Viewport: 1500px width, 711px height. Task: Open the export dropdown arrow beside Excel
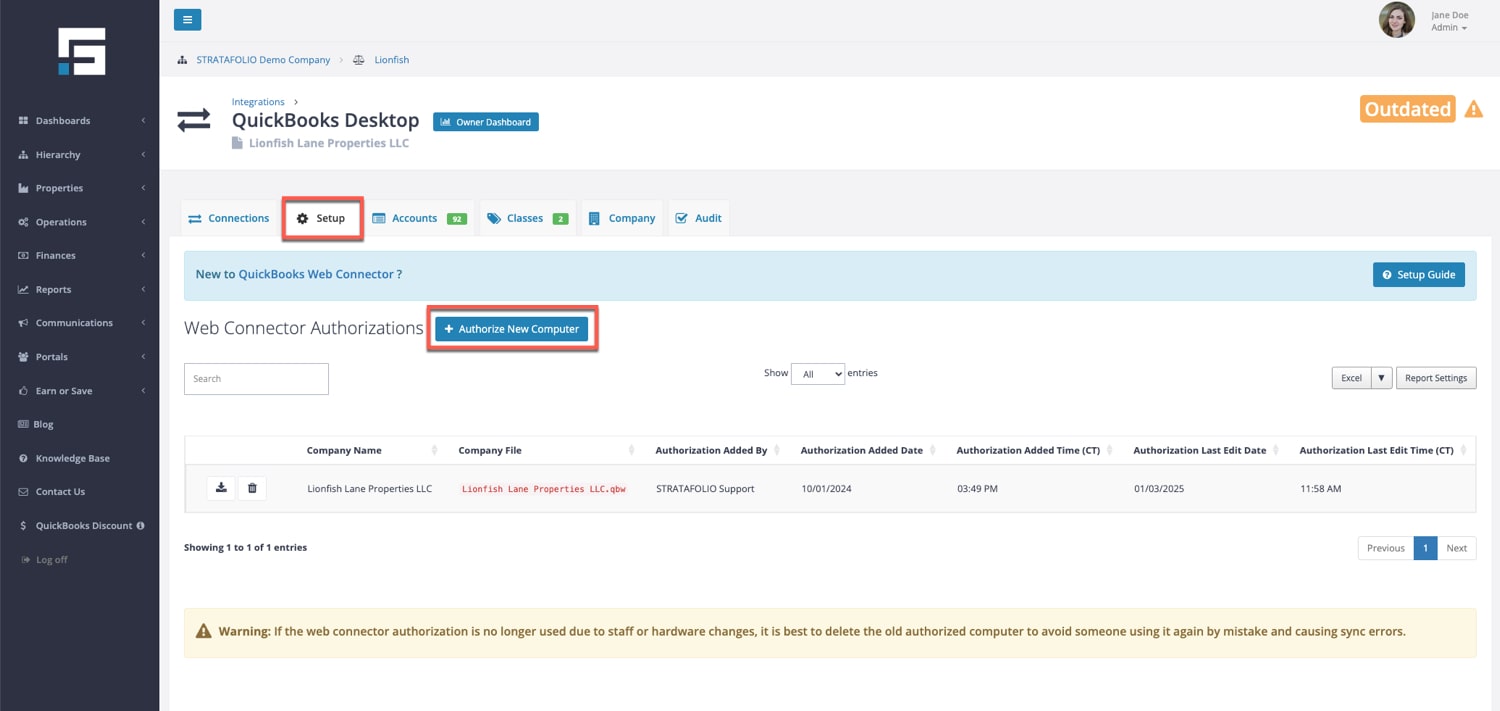point(1381,378)
